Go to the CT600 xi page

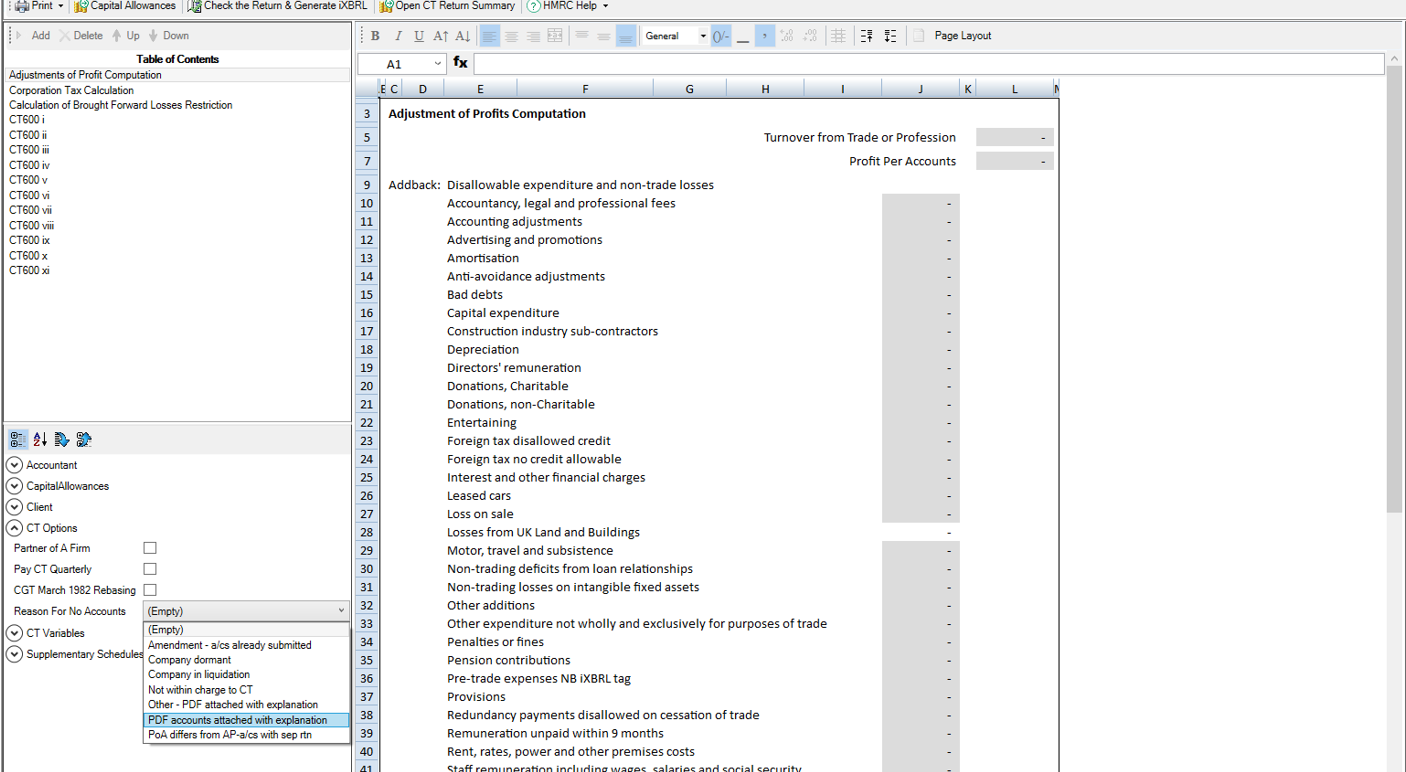[29, 270]
